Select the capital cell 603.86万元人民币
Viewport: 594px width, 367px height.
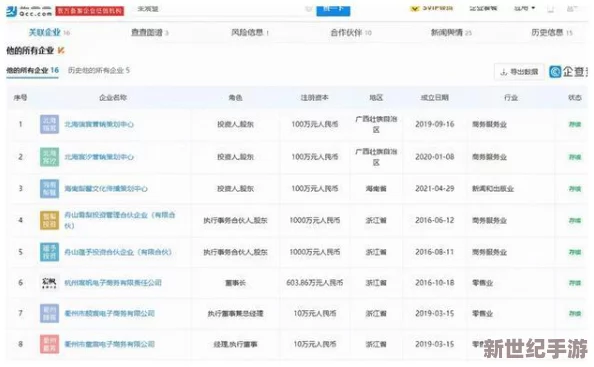[x=314, y=283]
